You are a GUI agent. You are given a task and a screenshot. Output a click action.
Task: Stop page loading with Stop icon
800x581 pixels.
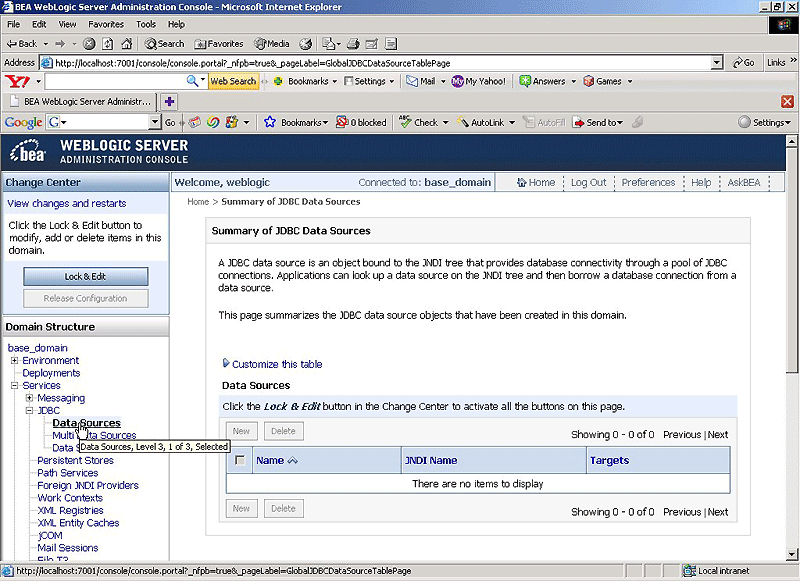89,44
